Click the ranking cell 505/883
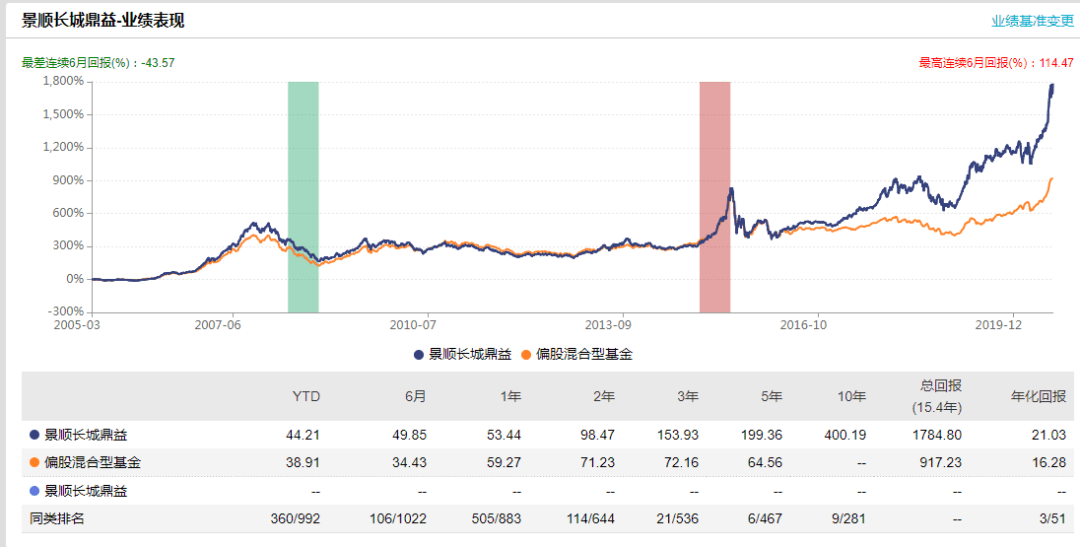This screenshot has width=1080, height=547. (497, 518)
